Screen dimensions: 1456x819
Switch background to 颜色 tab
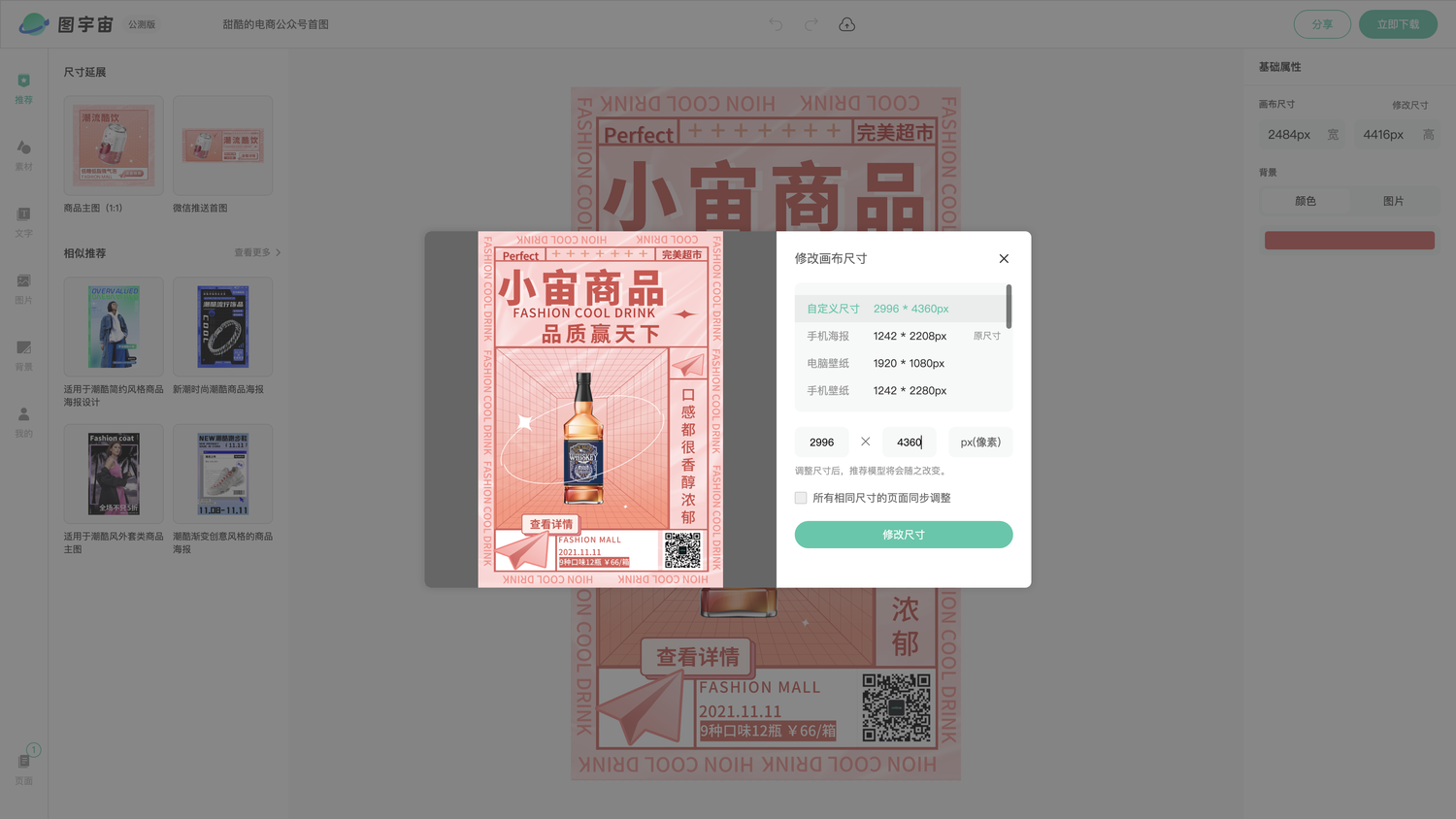pos(1305,201)
